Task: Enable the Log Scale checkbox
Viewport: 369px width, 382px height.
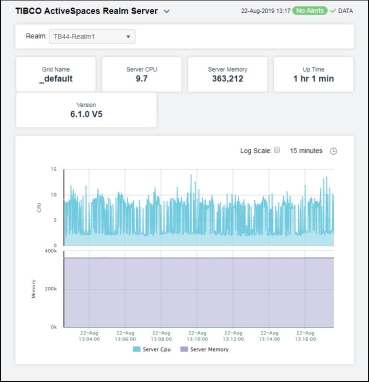Action: tap(277, 150)
